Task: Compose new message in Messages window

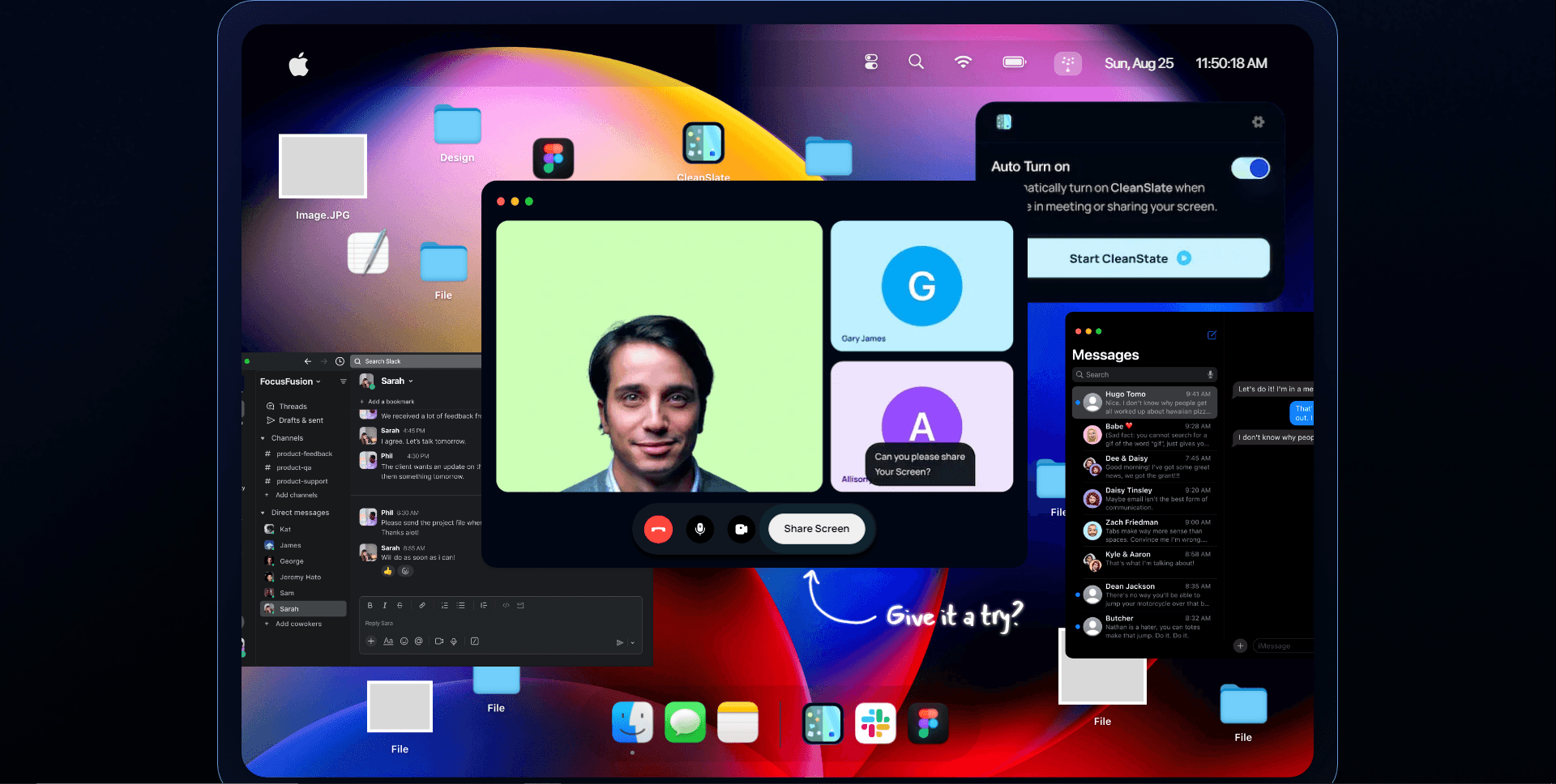Action: [x=1212, y=334]
